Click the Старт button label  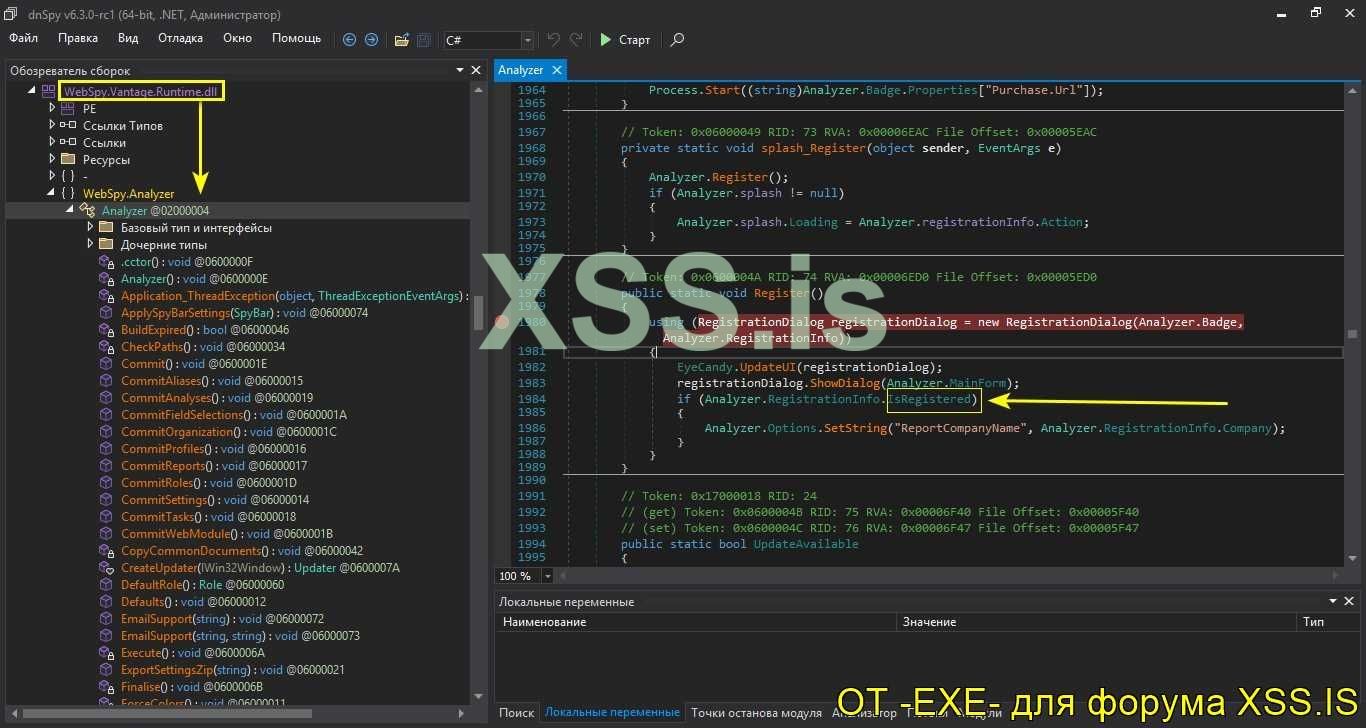click(x=634, y=40)
